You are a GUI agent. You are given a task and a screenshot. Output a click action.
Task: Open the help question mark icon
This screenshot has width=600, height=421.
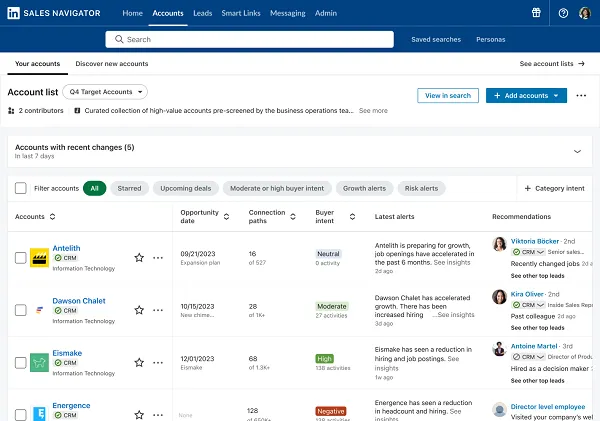coord(563,13)
